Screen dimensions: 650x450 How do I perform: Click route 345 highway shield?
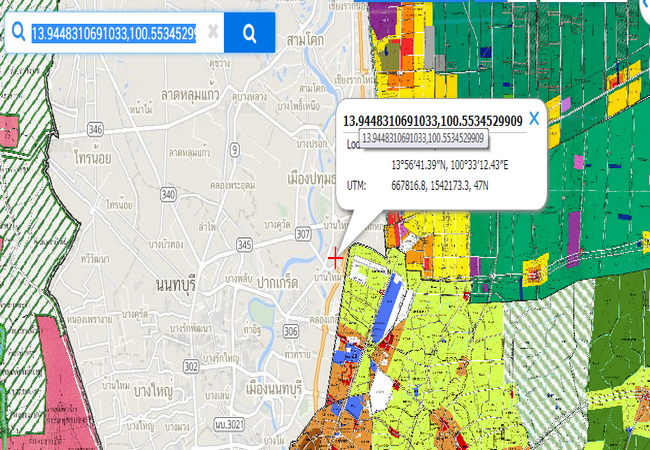click(244, 245)
